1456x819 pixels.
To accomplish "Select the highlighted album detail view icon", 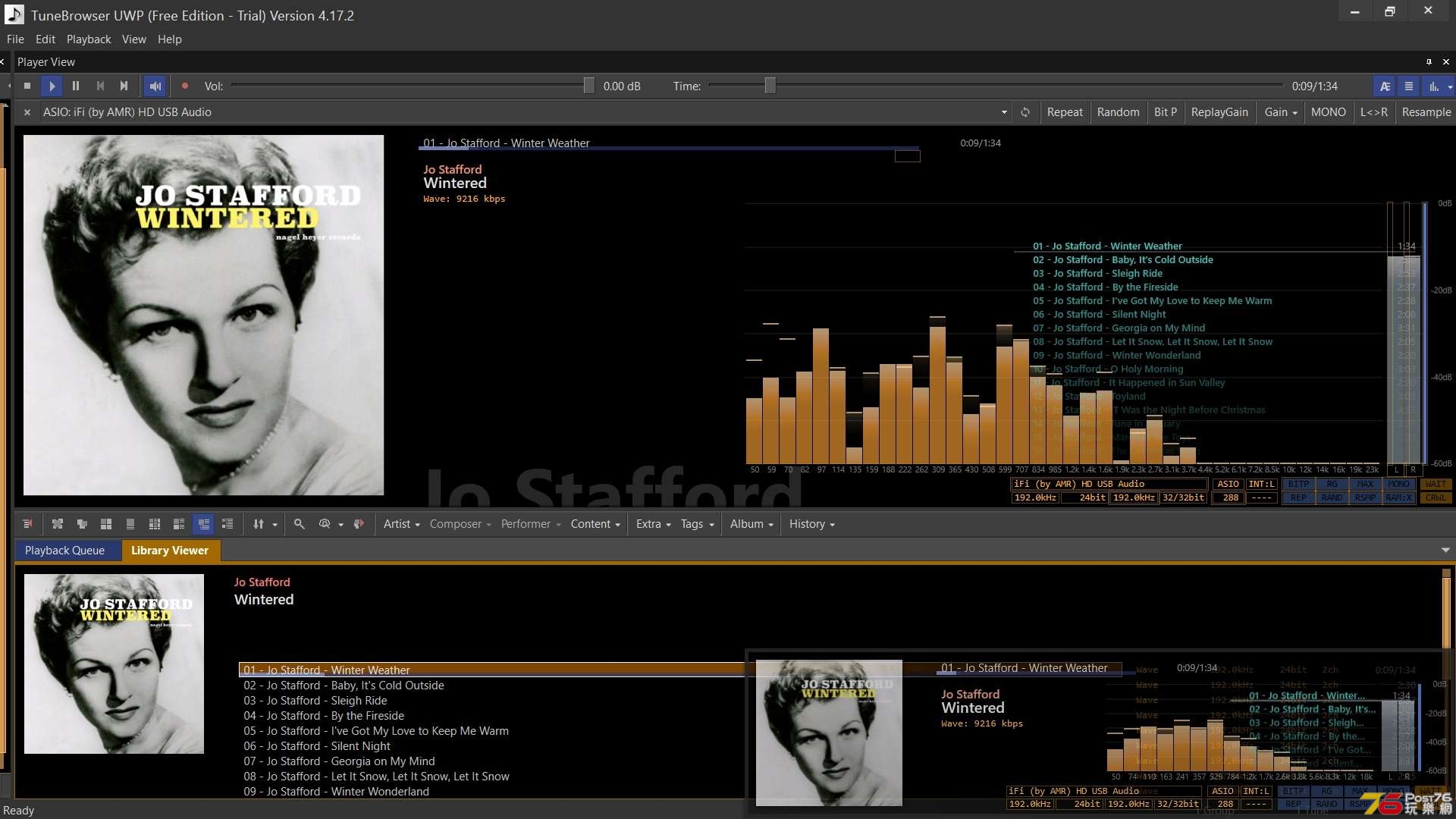I will [x=203, y=524].
